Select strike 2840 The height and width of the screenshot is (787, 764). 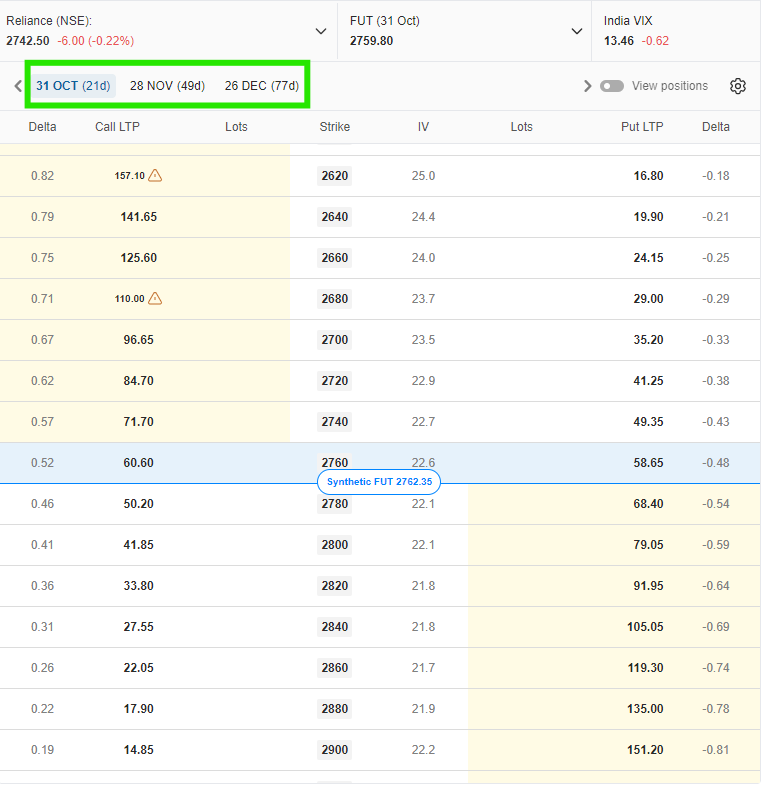tap(335, 627)
